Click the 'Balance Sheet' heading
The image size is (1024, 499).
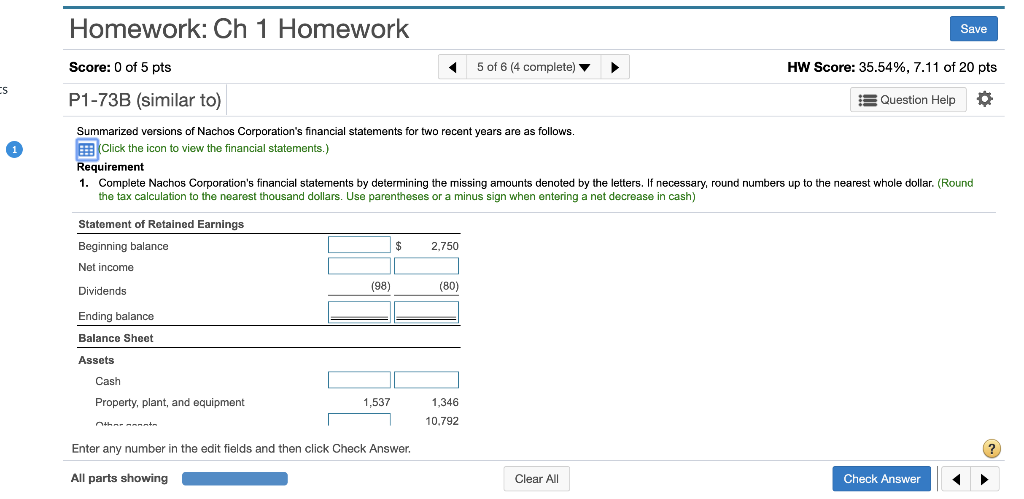(x=116, y=338)
